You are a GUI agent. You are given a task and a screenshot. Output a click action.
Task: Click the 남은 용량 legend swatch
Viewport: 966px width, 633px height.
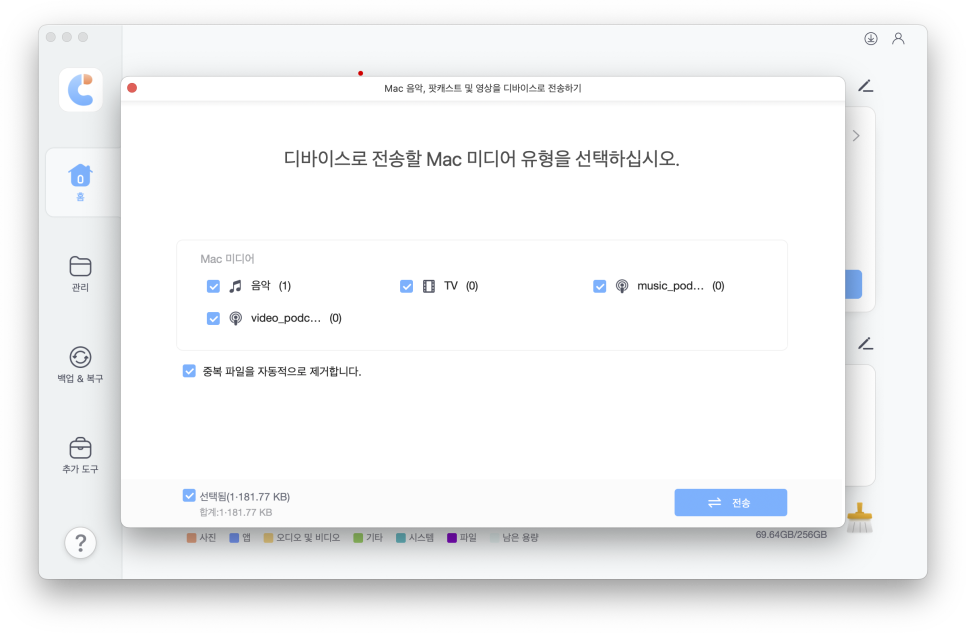coord(494,538)
